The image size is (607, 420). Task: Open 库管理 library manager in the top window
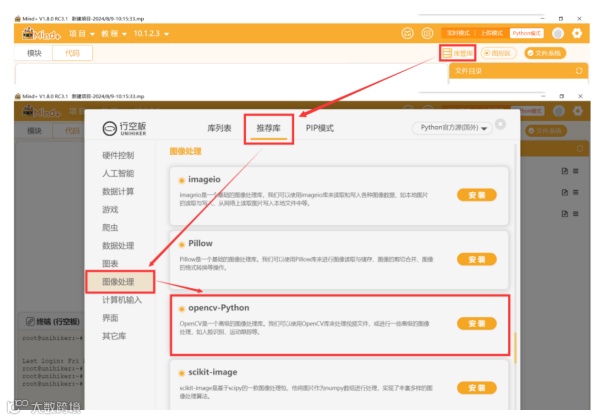458,53
